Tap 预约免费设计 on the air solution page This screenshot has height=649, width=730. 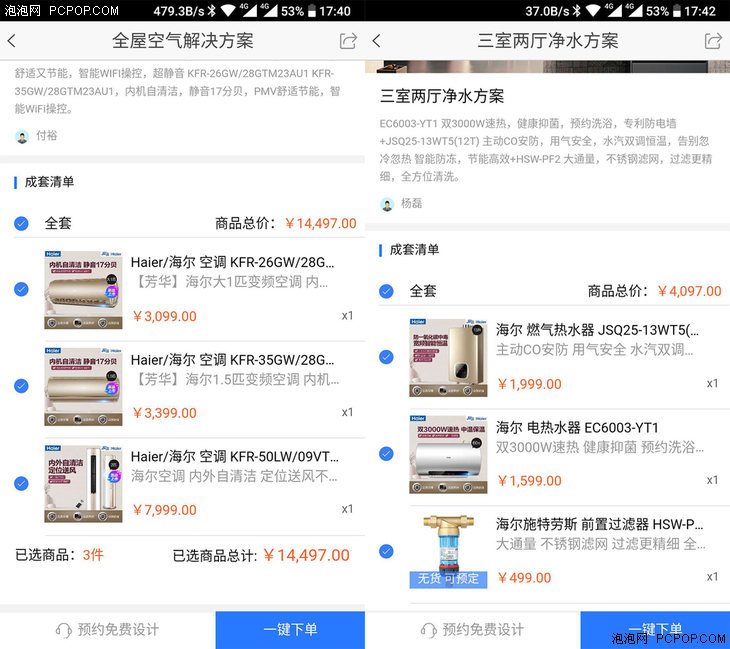click(x=108, y=630)
